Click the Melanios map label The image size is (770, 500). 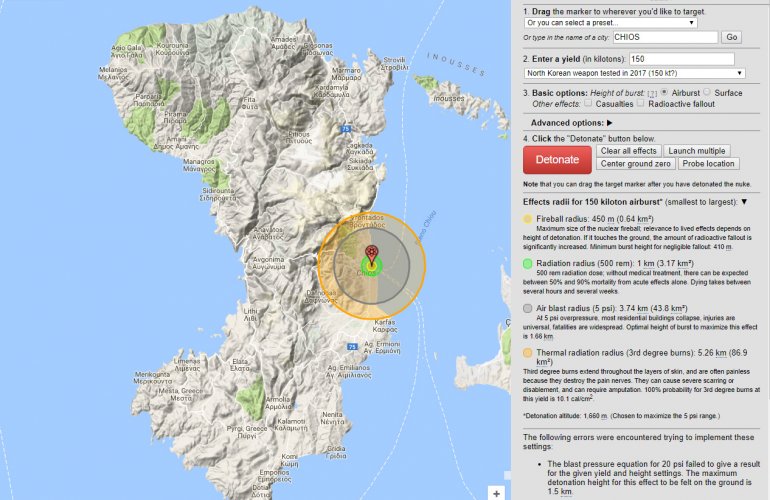[x=113, y=73]
